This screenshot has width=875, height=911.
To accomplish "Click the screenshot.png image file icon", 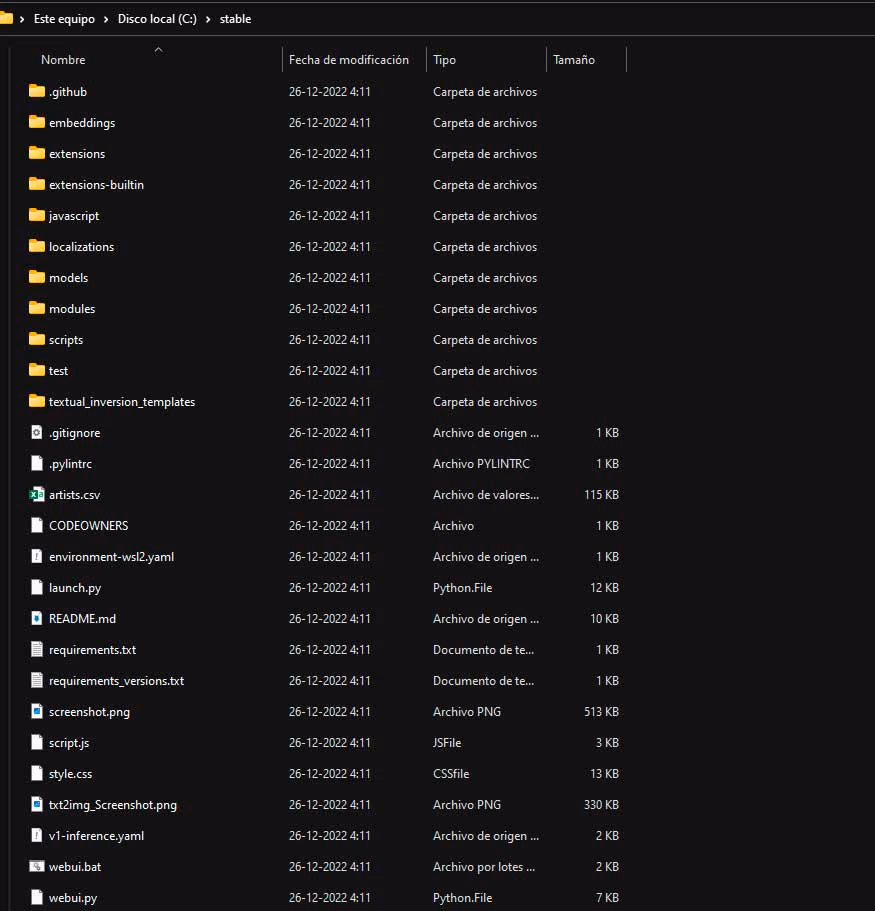I will click(x=37, y=711).
